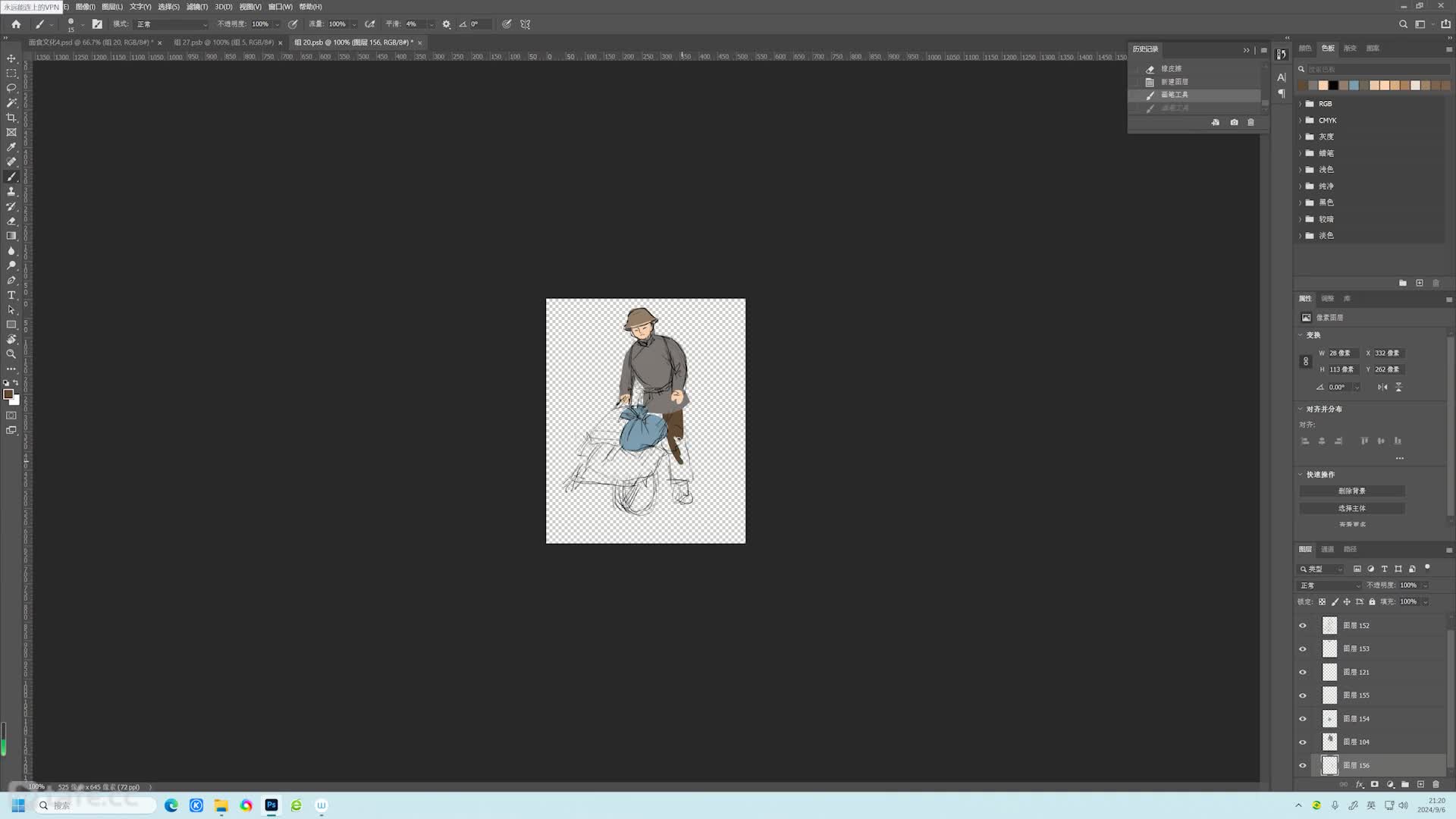Select the Move tool
The height and width of the screenshot is (819, 1456).
click(11, 58)
